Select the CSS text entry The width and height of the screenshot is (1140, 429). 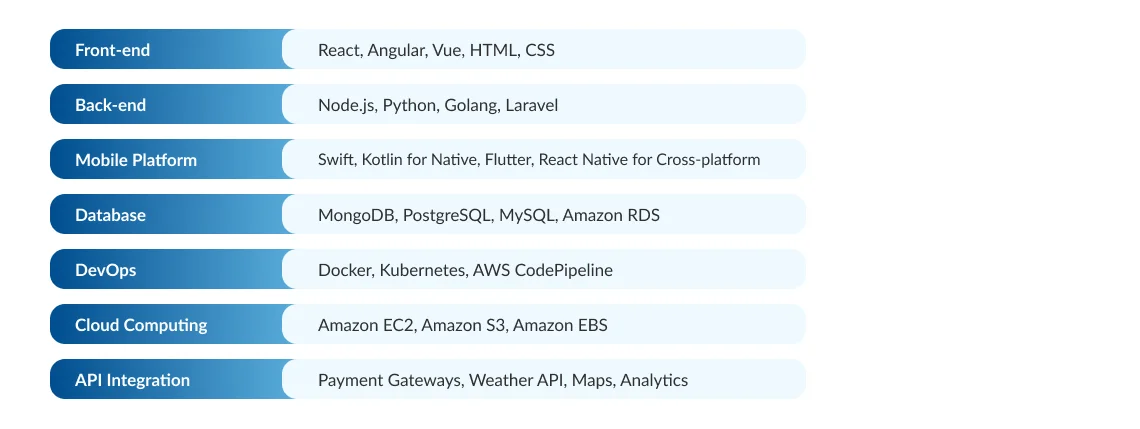click(x=539, y=50)
